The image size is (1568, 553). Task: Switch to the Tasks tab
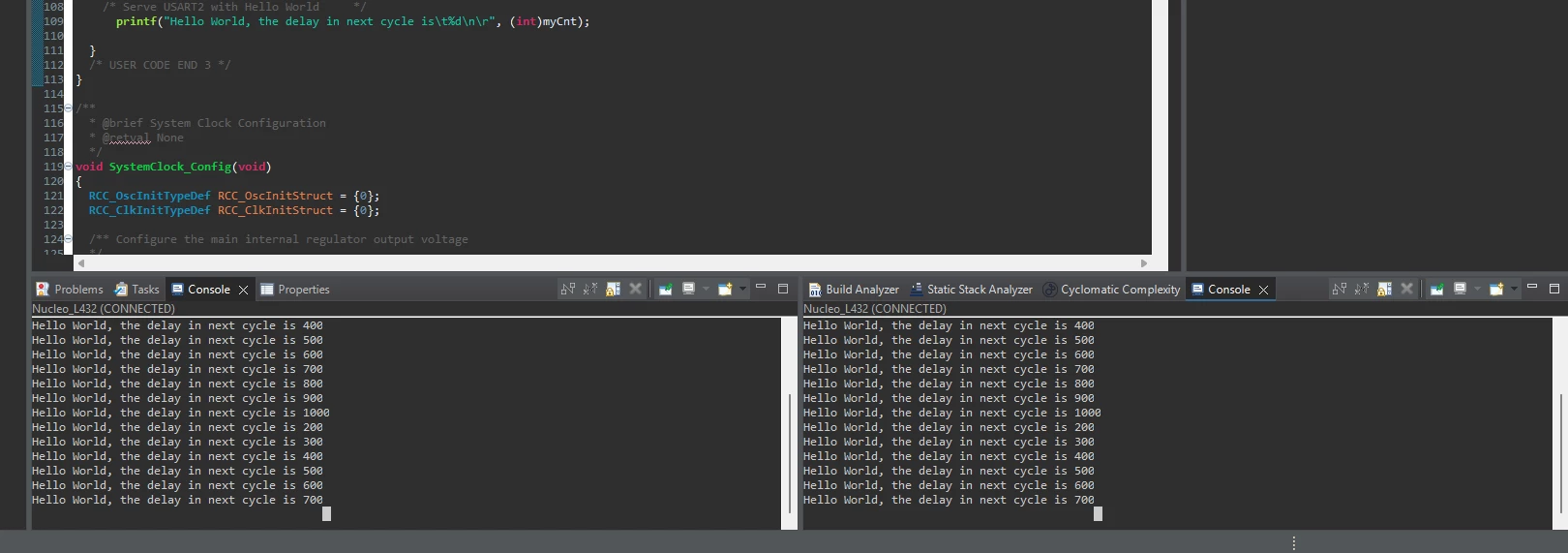point(136,290)
